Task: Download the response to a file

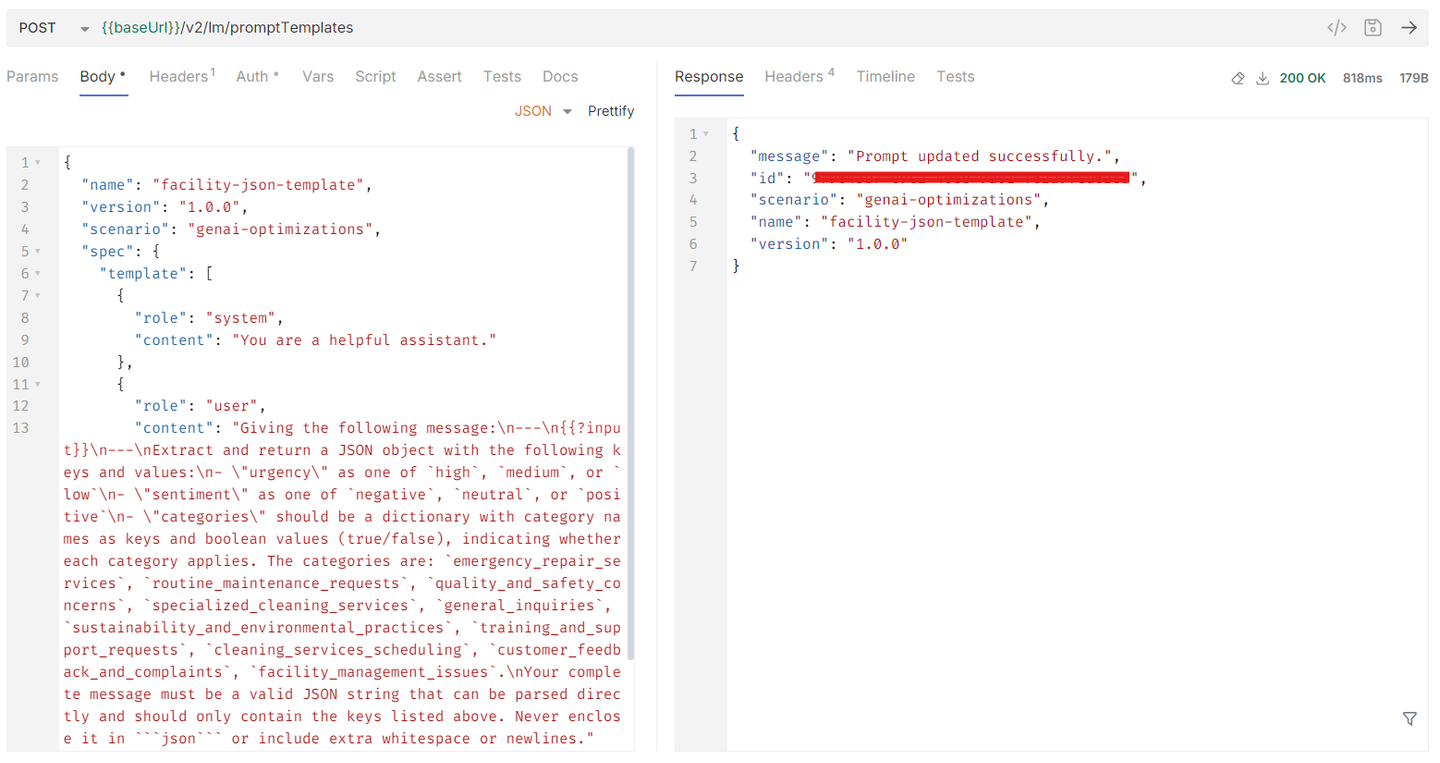Action: [x=1262, y=78]
